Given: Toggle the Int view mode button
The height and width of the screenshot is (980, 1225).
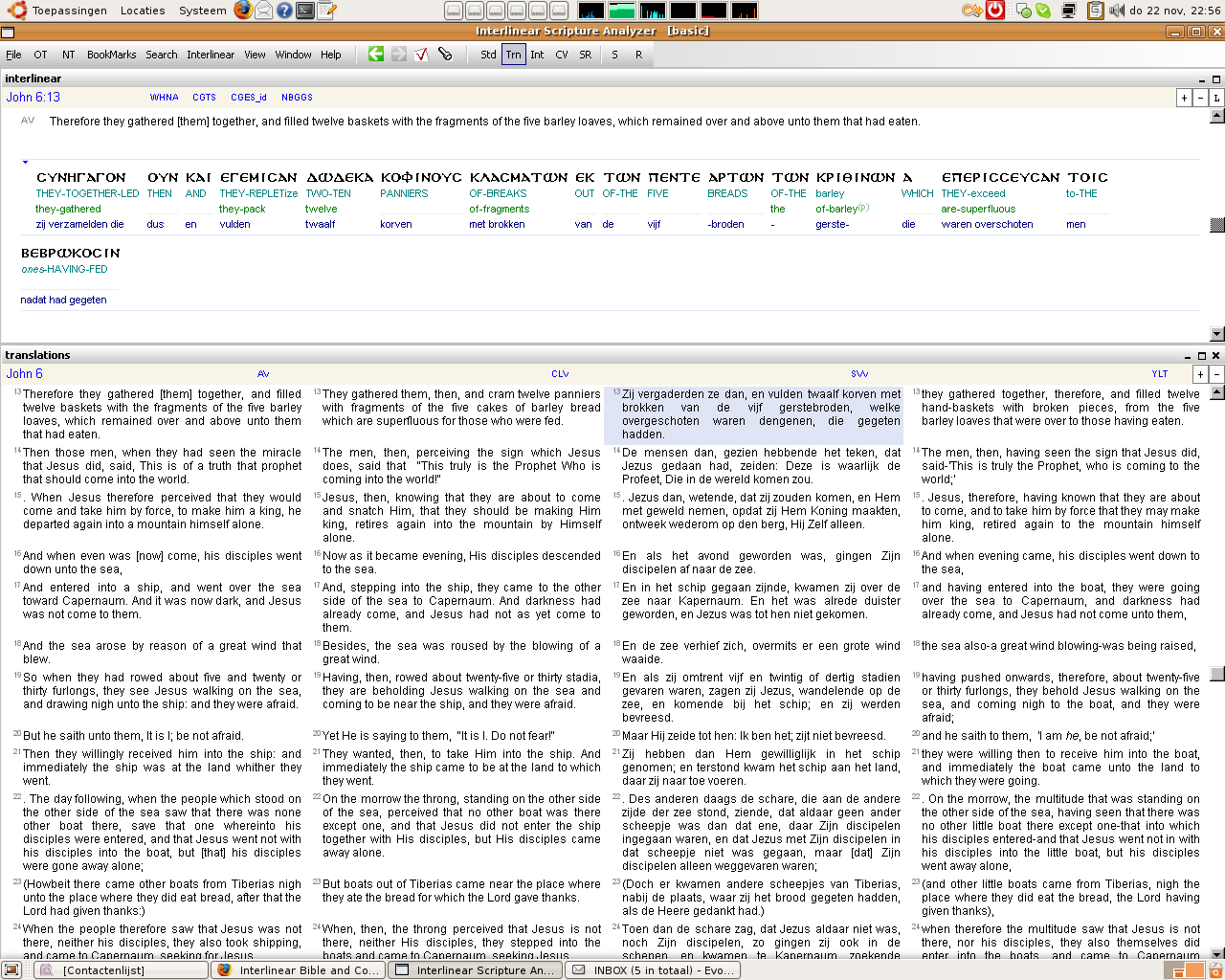Looking at the screenshot, I should pos(537,55).
